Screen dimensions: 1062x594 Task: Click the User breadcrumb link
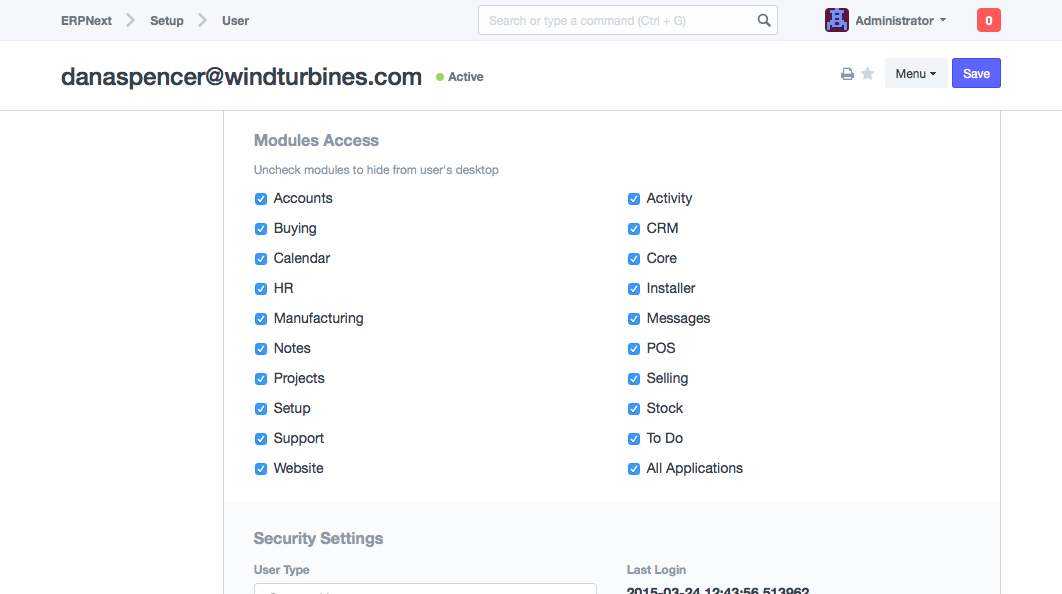point(236,20)
